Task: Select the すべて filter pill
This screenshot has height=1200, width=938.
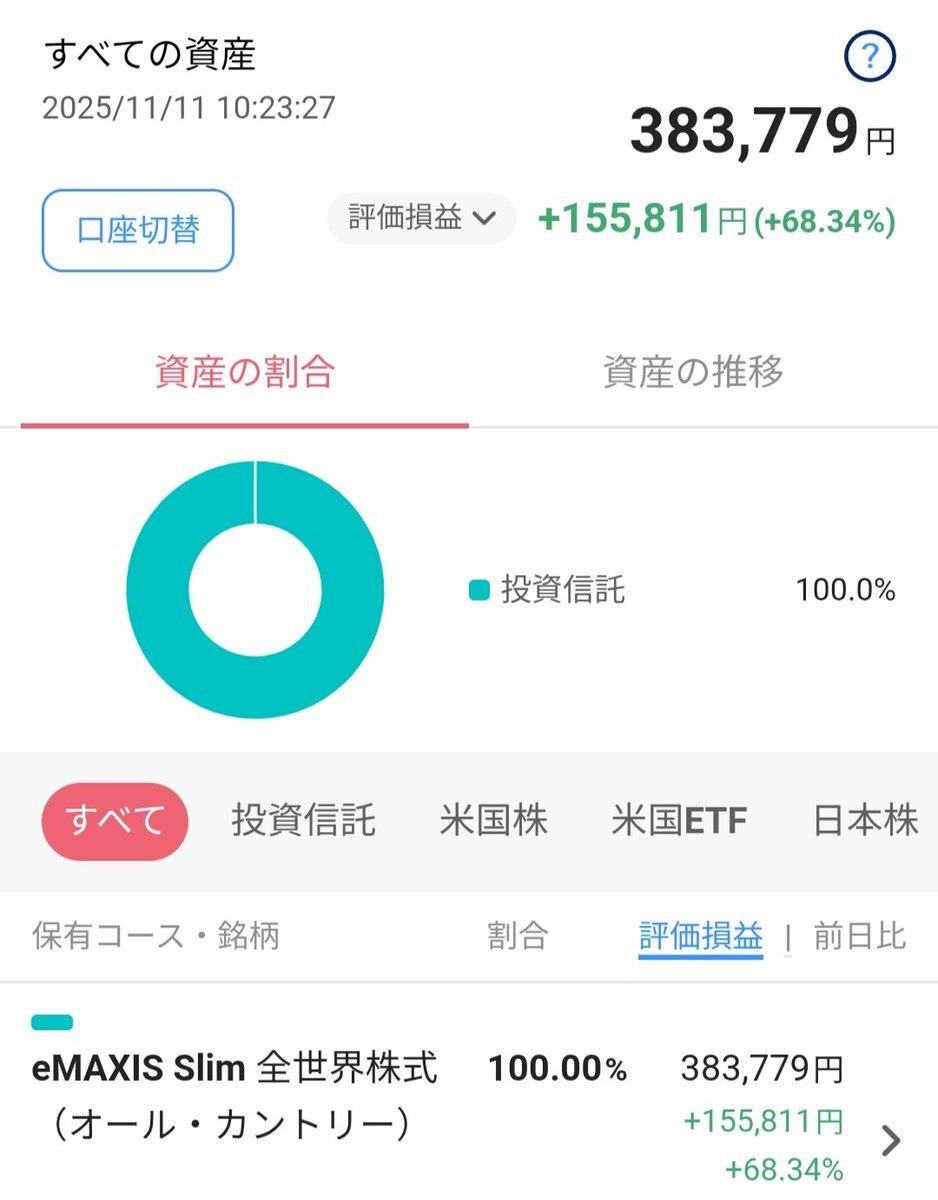Action: click(115, 821)
